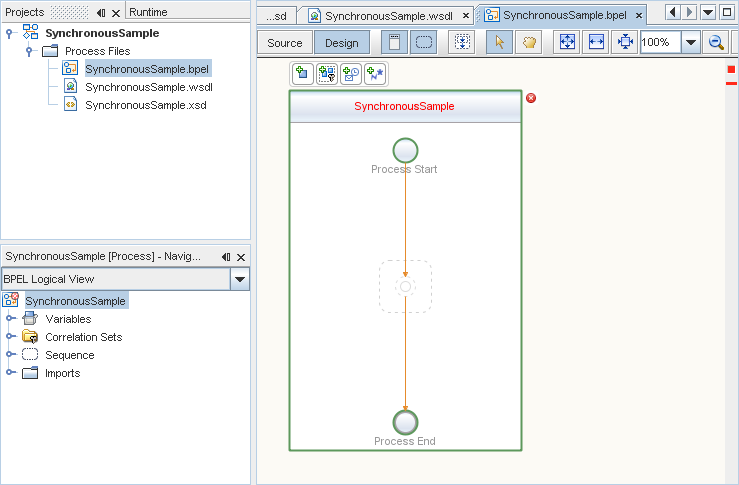Screen dimensions: 739x485
Task: Select the arrow pointer tool
Action: 500,43
